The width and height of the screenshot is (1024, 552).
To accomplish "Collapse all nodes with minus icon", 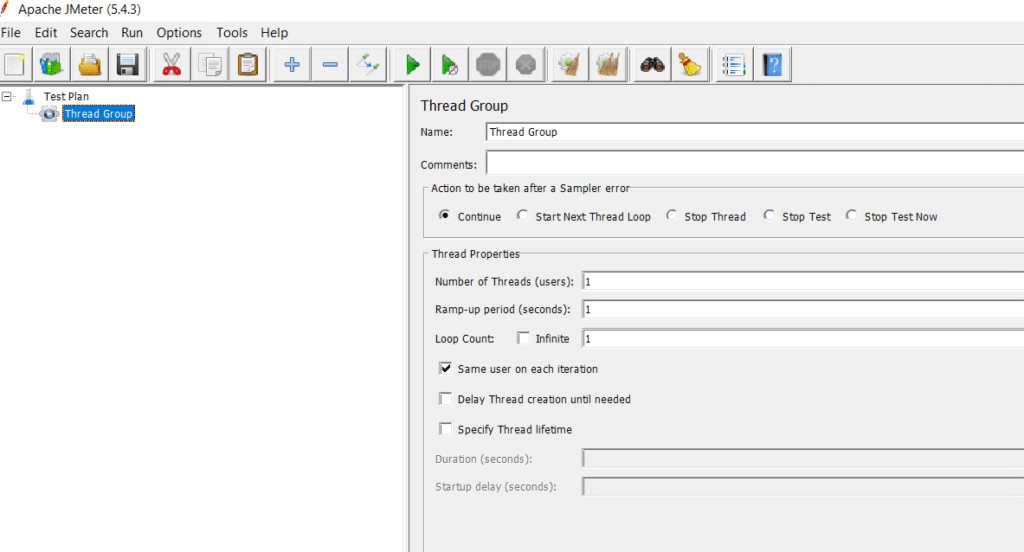I will pos(330,65).
